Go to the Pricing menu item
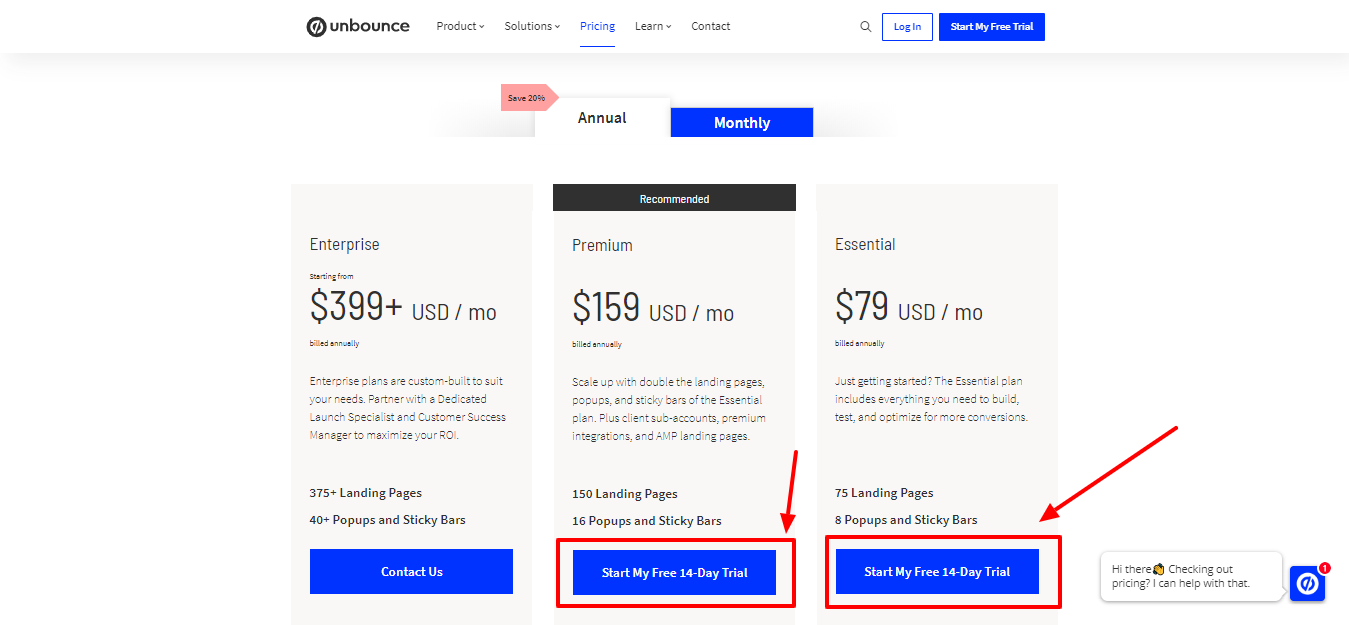1349x625 pixels. [x=597, y=27]
